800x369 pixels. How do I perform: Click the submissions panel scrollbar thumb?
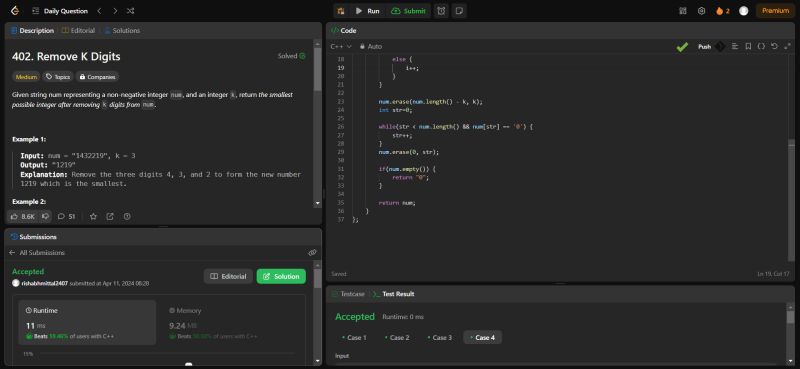pos(318,278)
